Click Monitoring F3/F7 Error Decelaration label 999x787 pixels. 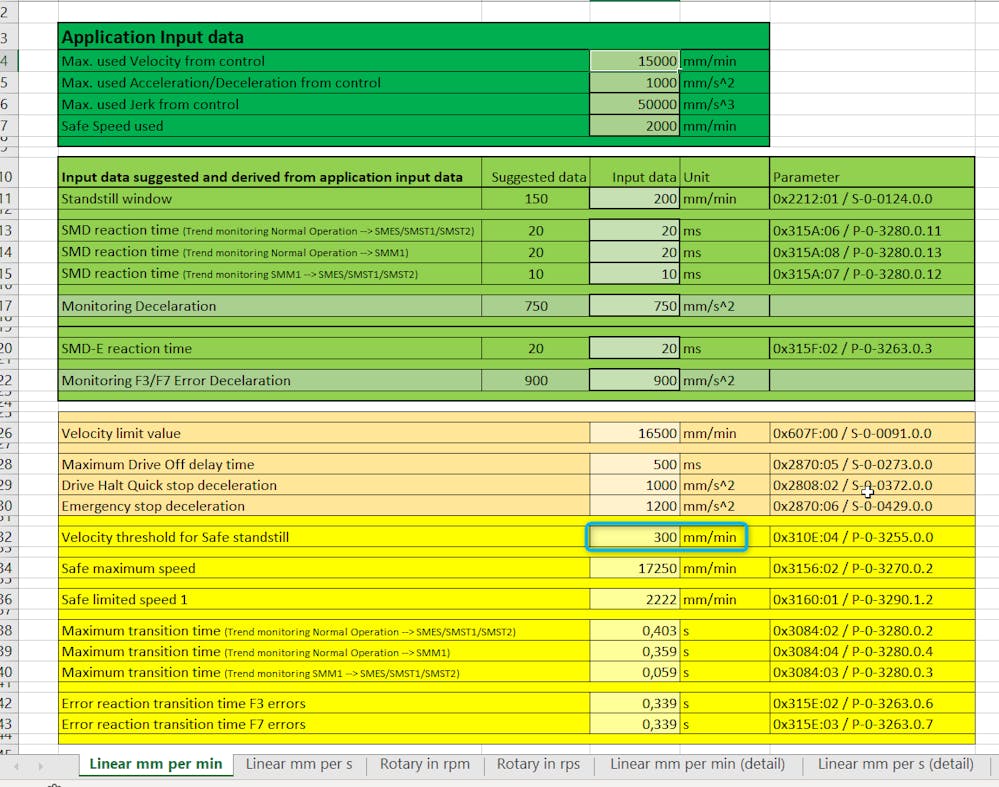coord(176,380)
